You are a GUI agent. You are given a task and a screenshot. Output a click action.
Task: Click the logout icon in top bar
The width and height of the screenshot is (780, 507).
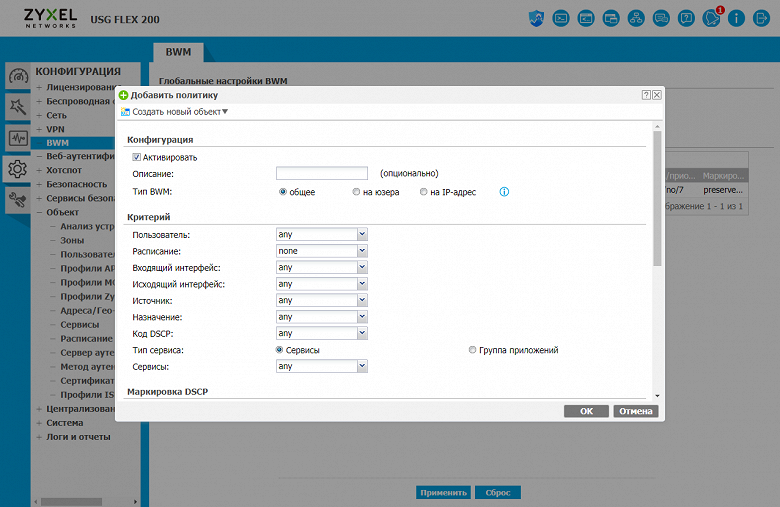[x=762, y=18]
